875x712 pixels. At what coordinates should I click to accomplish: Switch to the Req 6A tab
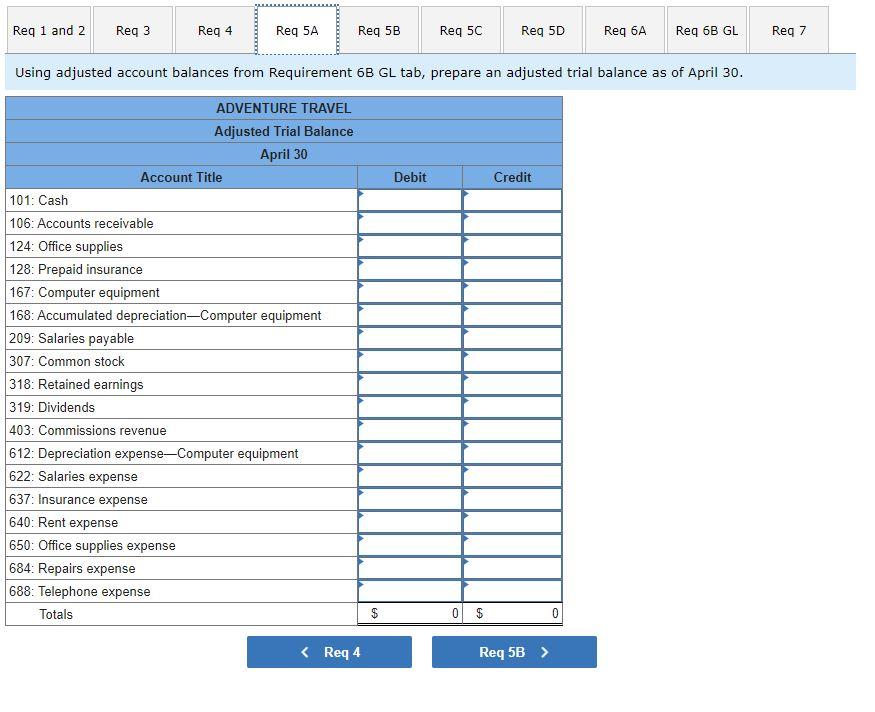pyautogui.click(x=624, y=30)
